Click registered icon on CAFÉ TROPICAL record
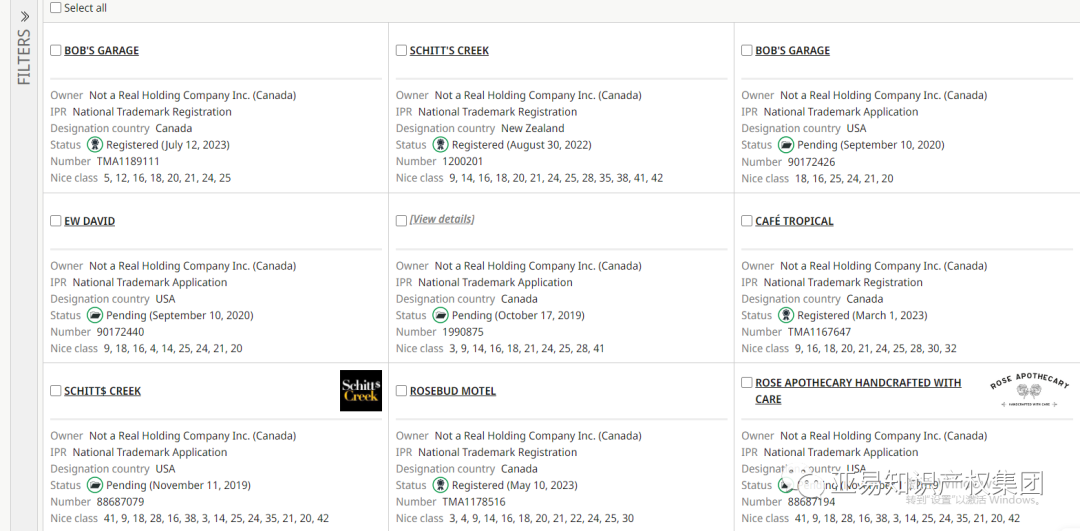The image size is (1080, 531). (786, 315)
